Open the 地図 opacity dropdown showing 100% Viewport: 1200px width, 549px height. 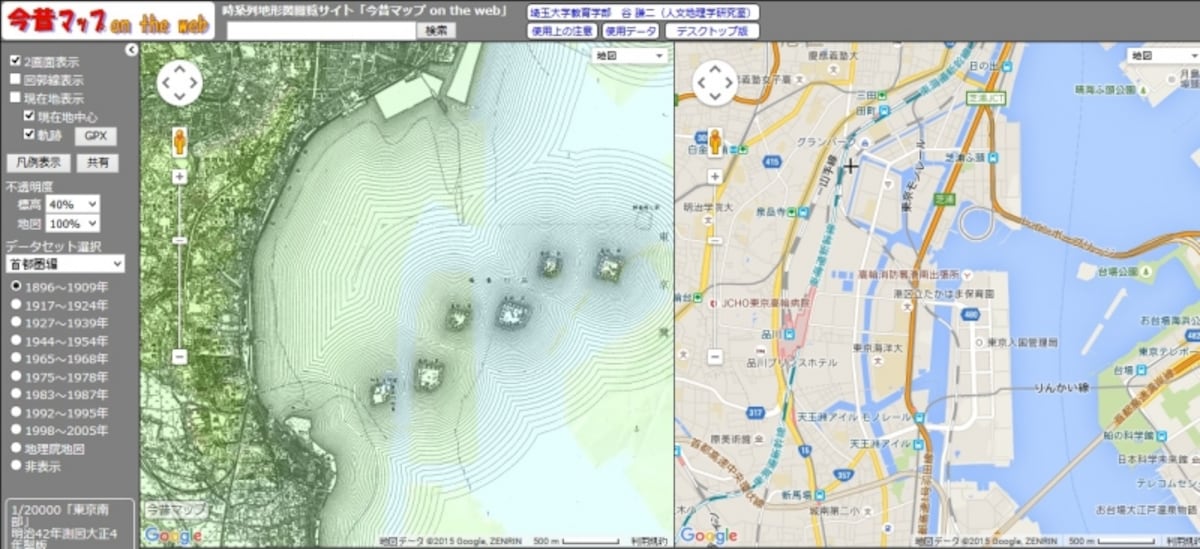[x=73, y=224]
